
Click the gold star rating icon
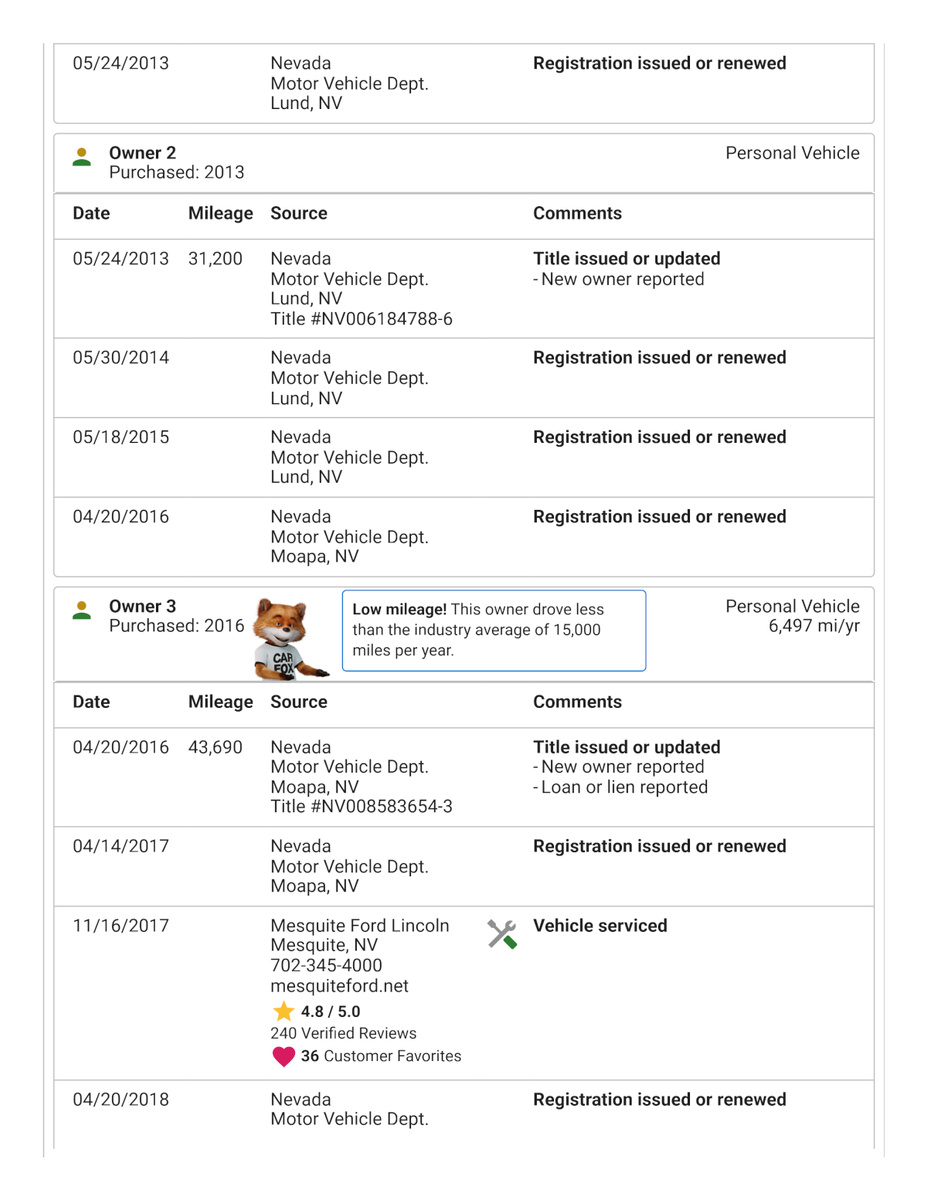[284, 1011]
